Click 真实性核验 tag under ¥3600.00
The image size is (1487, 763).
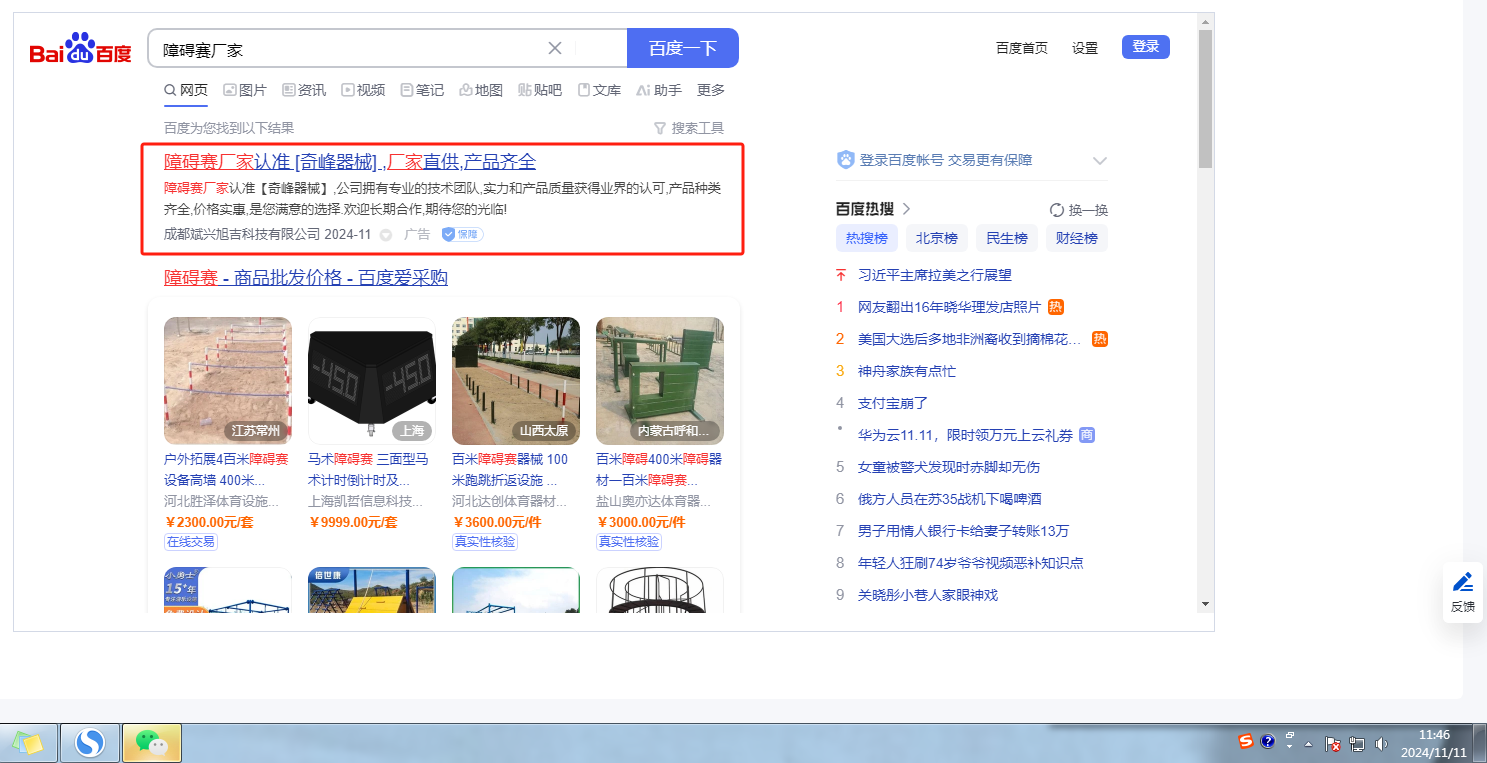[485, 541]
